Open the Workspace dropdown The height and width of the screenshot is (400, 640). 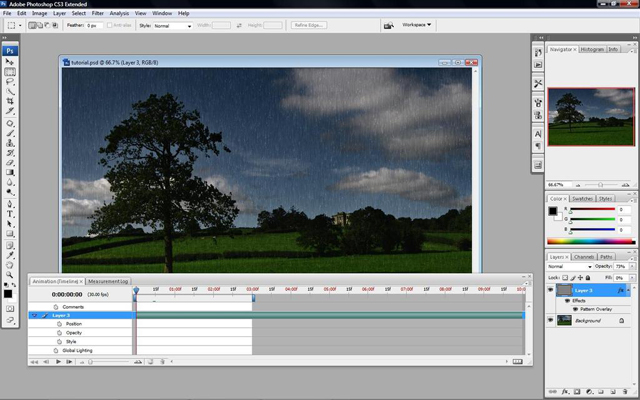pos(416,25)
